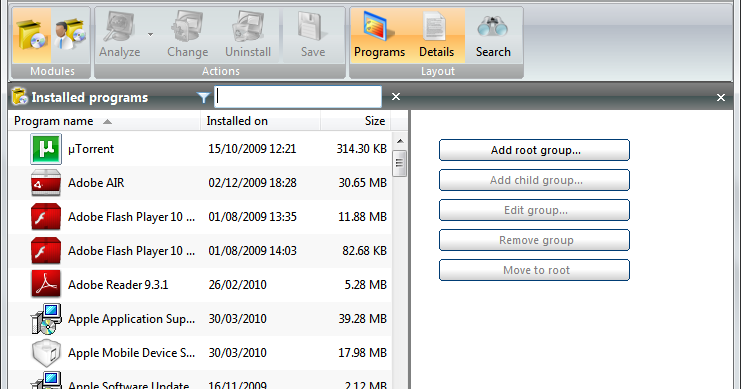Select the Adobe Reader 9.3.1 icon

[x=46, y=284]
